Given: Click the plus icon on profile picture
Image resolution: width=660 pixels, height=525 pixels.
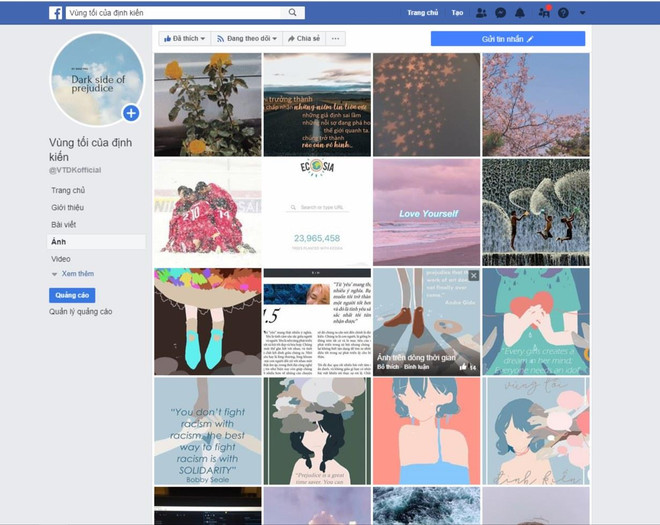Looking at the screenshot, I should [131, 113].
